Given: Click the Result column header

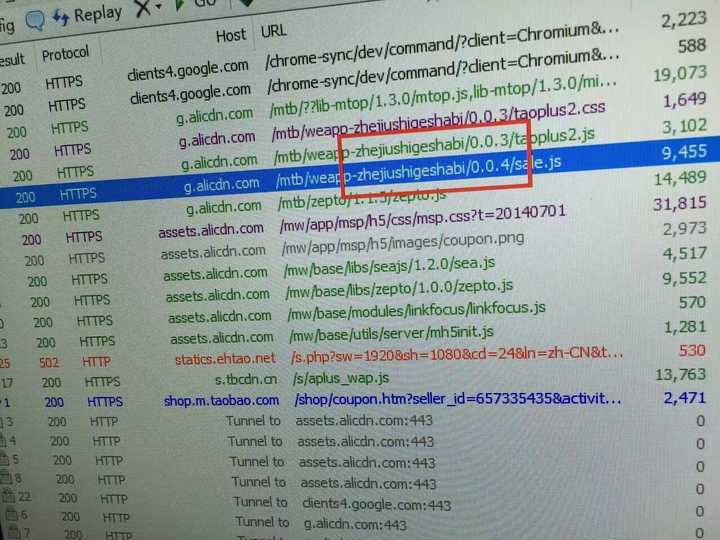Looking at the screenshot, I should pyautogui.click(x=12, y=59).
